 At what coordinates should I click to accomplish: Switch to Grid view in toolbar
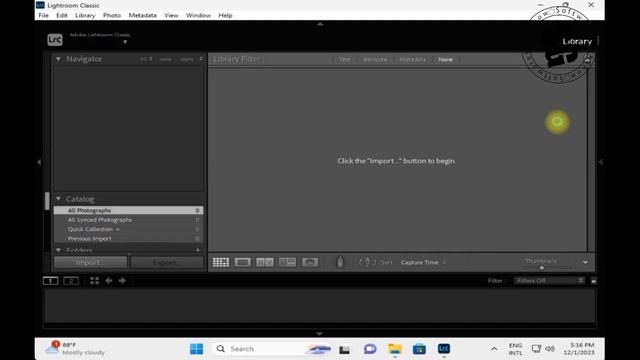221,262
